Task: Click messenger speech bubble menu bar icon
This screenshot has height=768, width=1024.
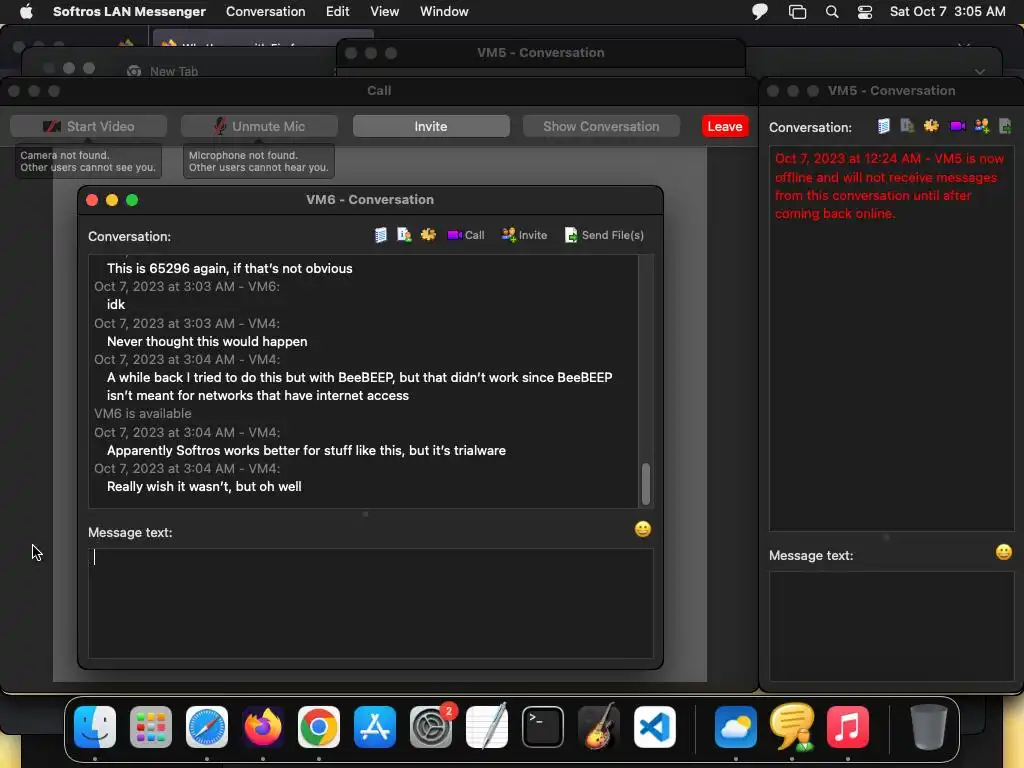Action: [760, 12]
